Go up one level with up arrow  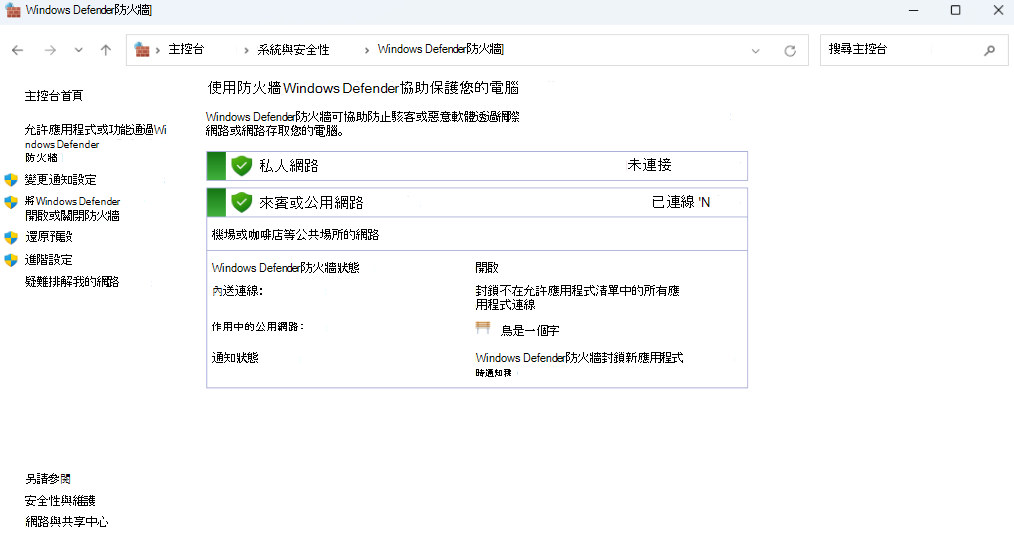tap(106, 50)
